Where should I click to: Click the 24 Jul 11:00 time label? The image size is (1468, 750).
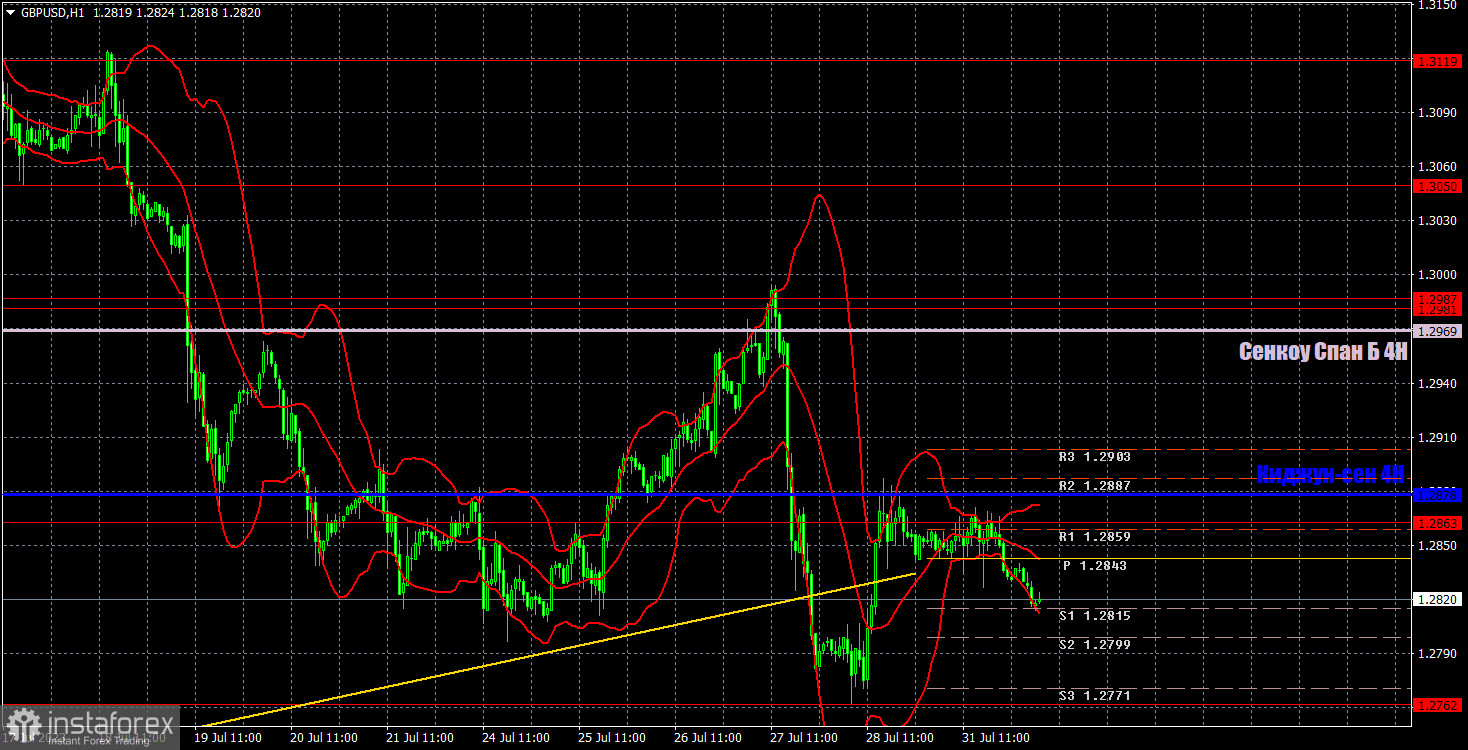pos(518,738)
